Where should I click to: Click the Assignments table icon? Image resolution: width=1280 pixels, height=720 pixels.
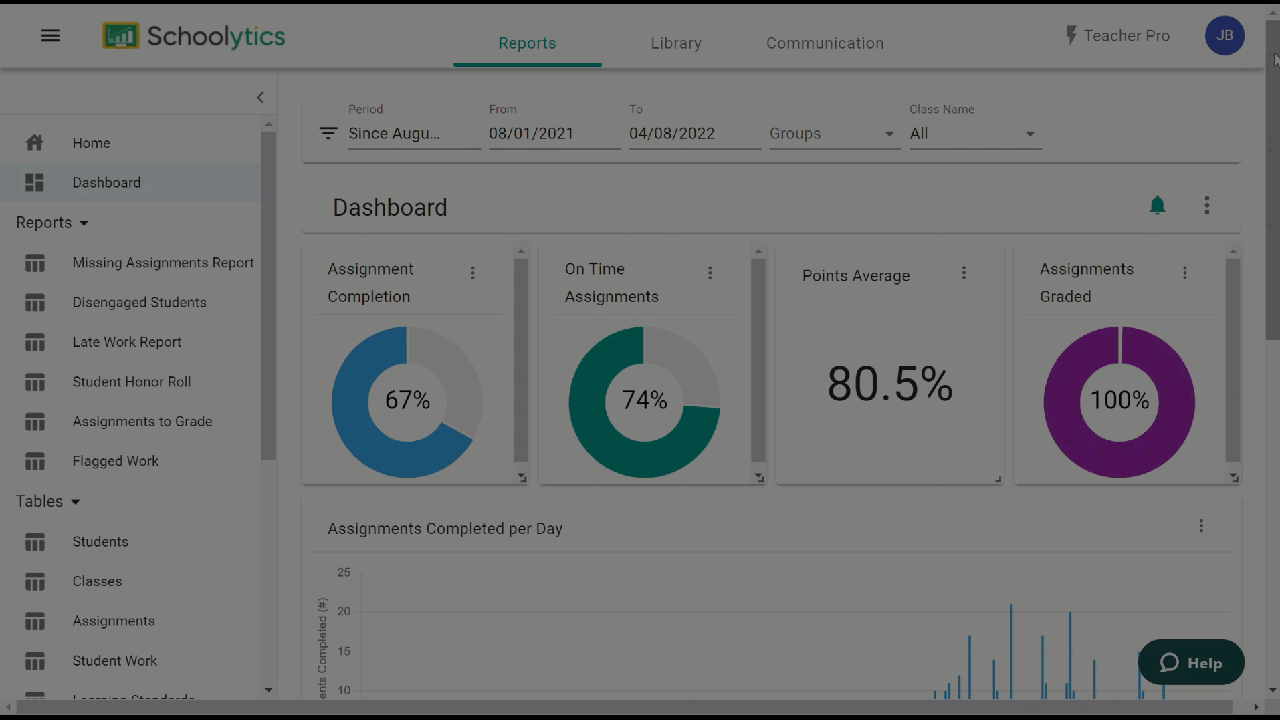click(35, 621)
